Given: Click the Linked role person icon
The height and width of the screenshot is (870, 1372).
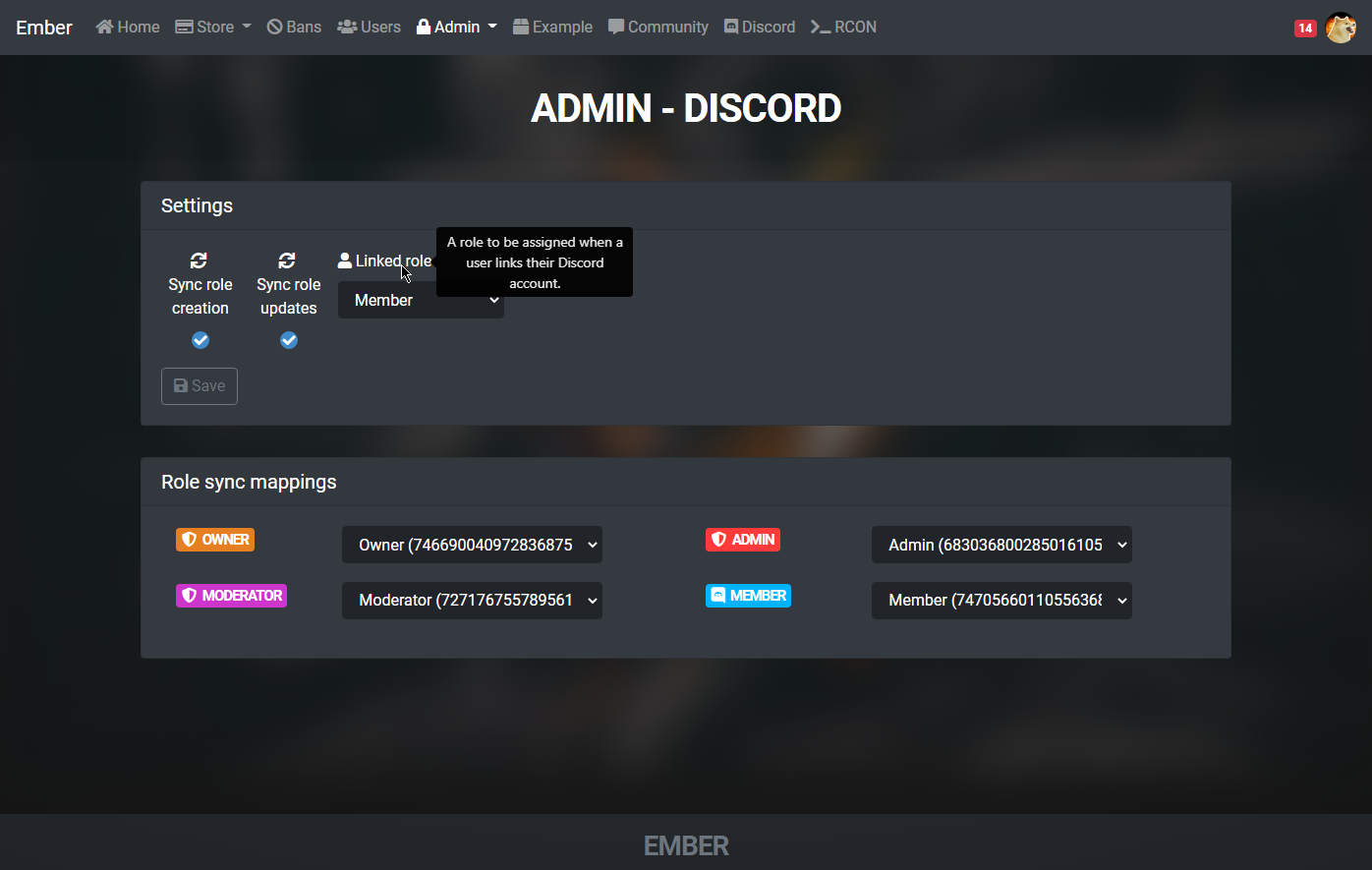Looking at the screenshot, I should [345, 261].
